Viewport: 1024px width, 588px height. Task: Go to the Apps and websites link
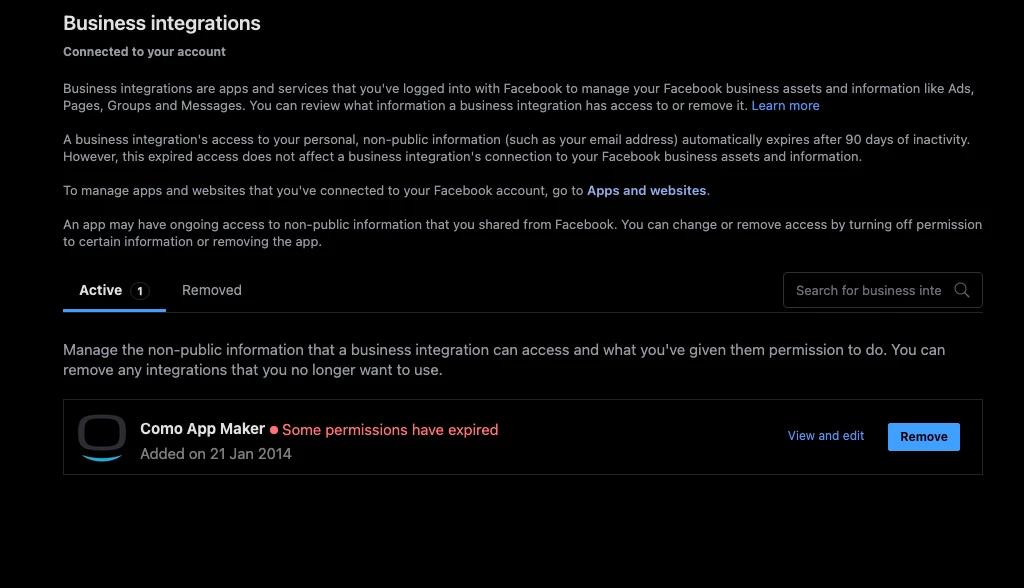click(646, 190)
